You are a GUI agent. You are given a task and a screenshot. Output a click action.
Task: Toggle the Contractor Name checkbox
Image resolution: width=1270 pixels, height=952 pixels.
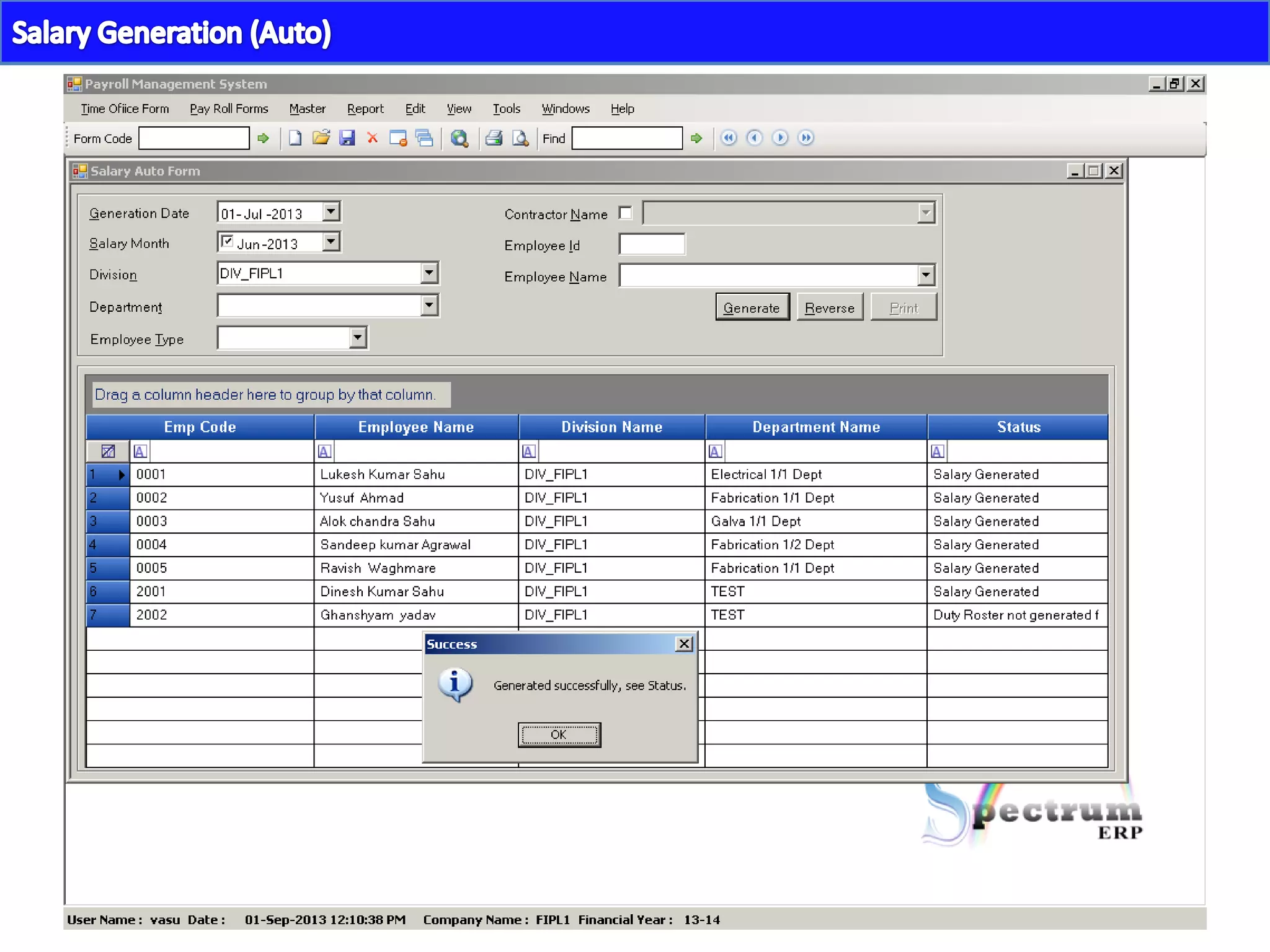[x=626, y=213]
